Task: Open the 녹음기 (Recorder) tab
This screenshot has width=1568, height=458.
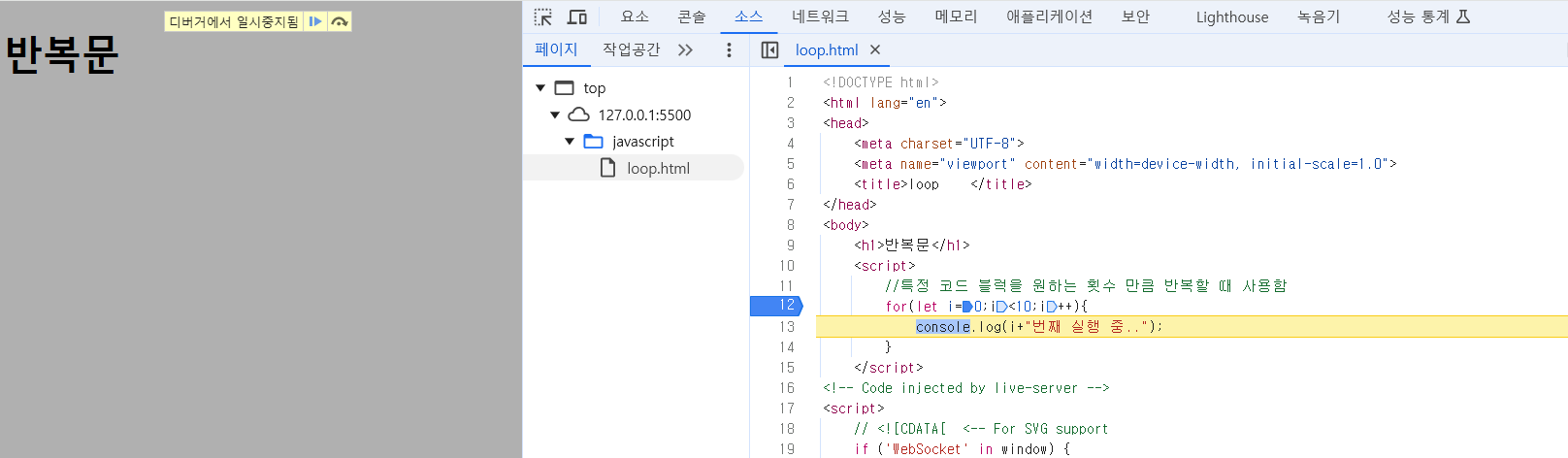Action: coord(1319,16)
